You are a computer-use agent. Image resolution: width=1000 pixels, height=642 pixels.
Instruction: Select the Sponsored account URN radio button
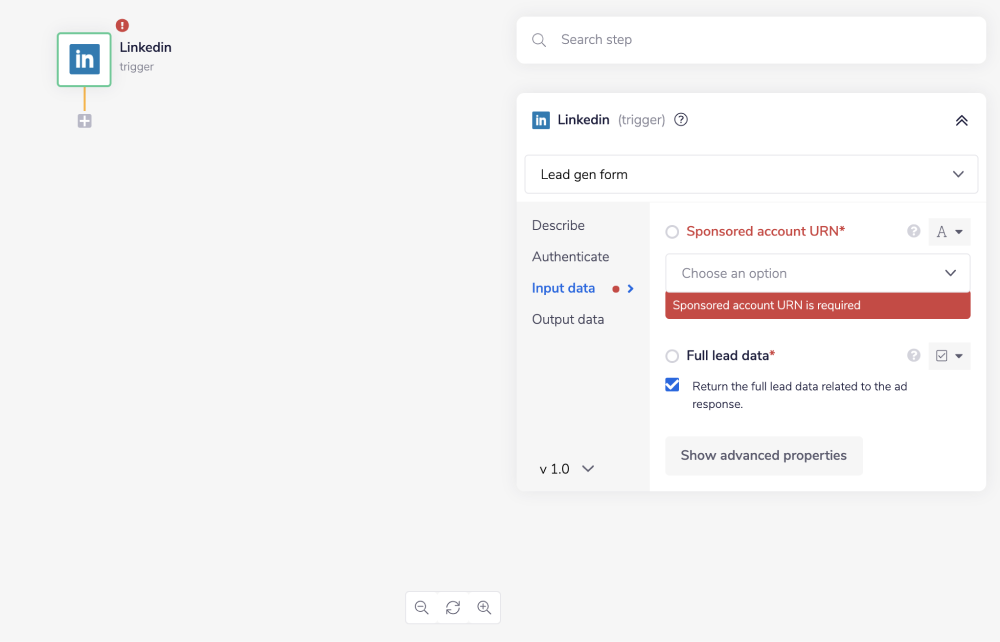[672, 231]
